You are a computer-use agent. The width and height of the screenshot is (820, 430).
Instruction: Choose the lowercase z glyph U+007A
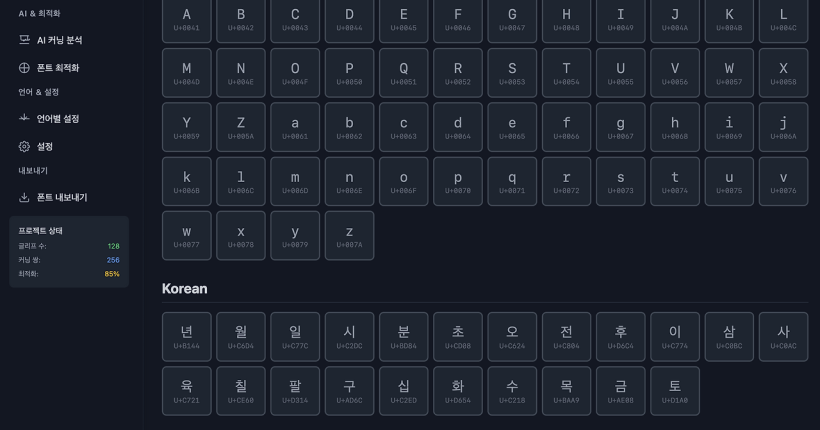349,235
